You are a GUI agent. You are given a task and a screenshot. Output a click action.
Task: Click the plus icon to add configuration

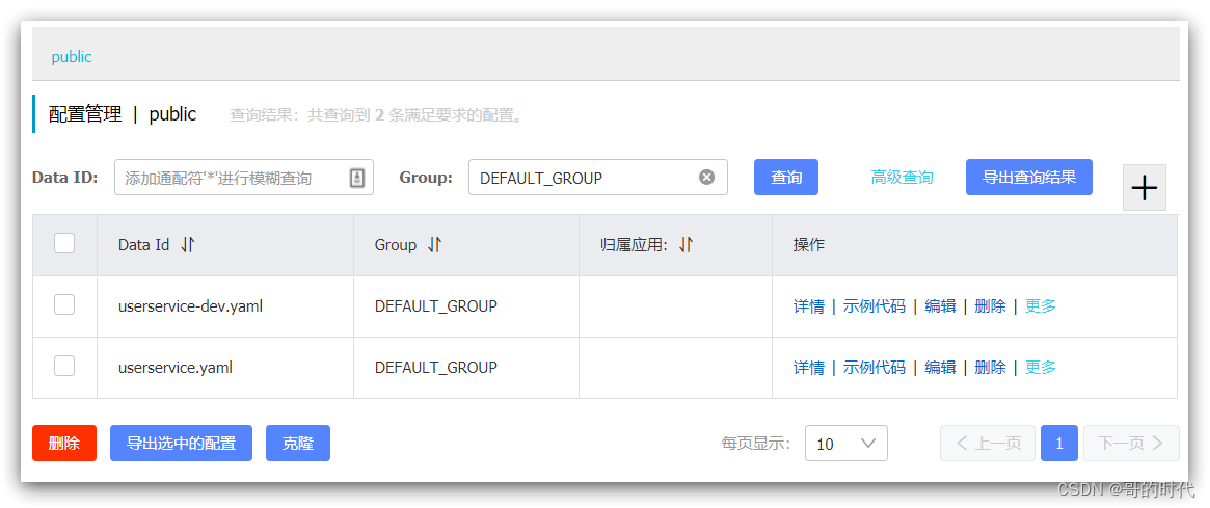(1144, 188)
